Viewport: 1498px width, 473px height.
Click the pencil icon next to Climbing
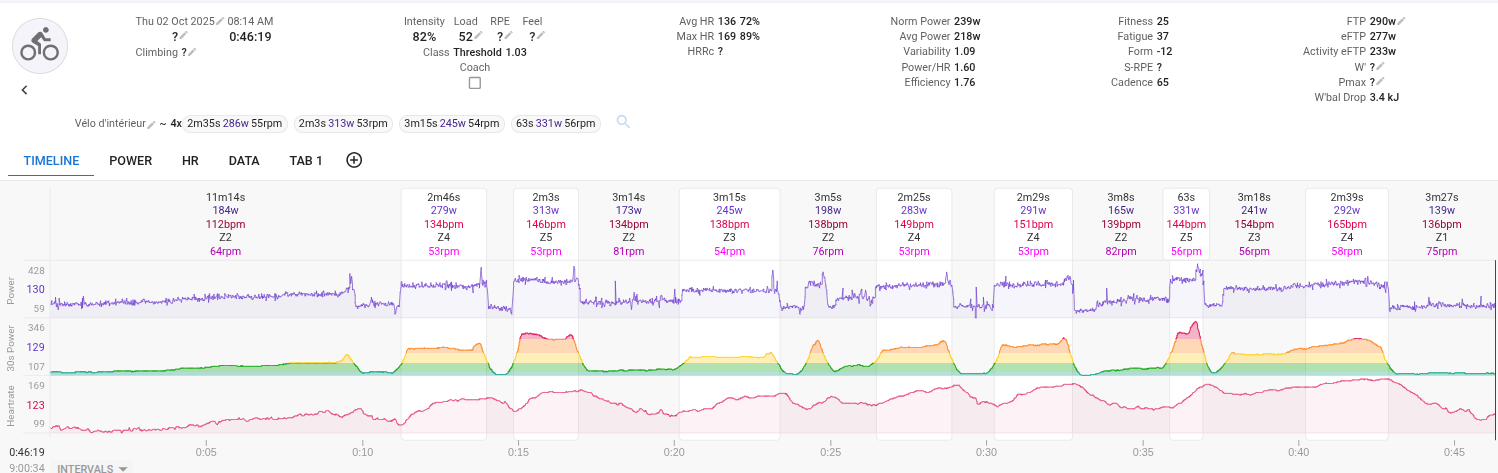tap(192, 52)
